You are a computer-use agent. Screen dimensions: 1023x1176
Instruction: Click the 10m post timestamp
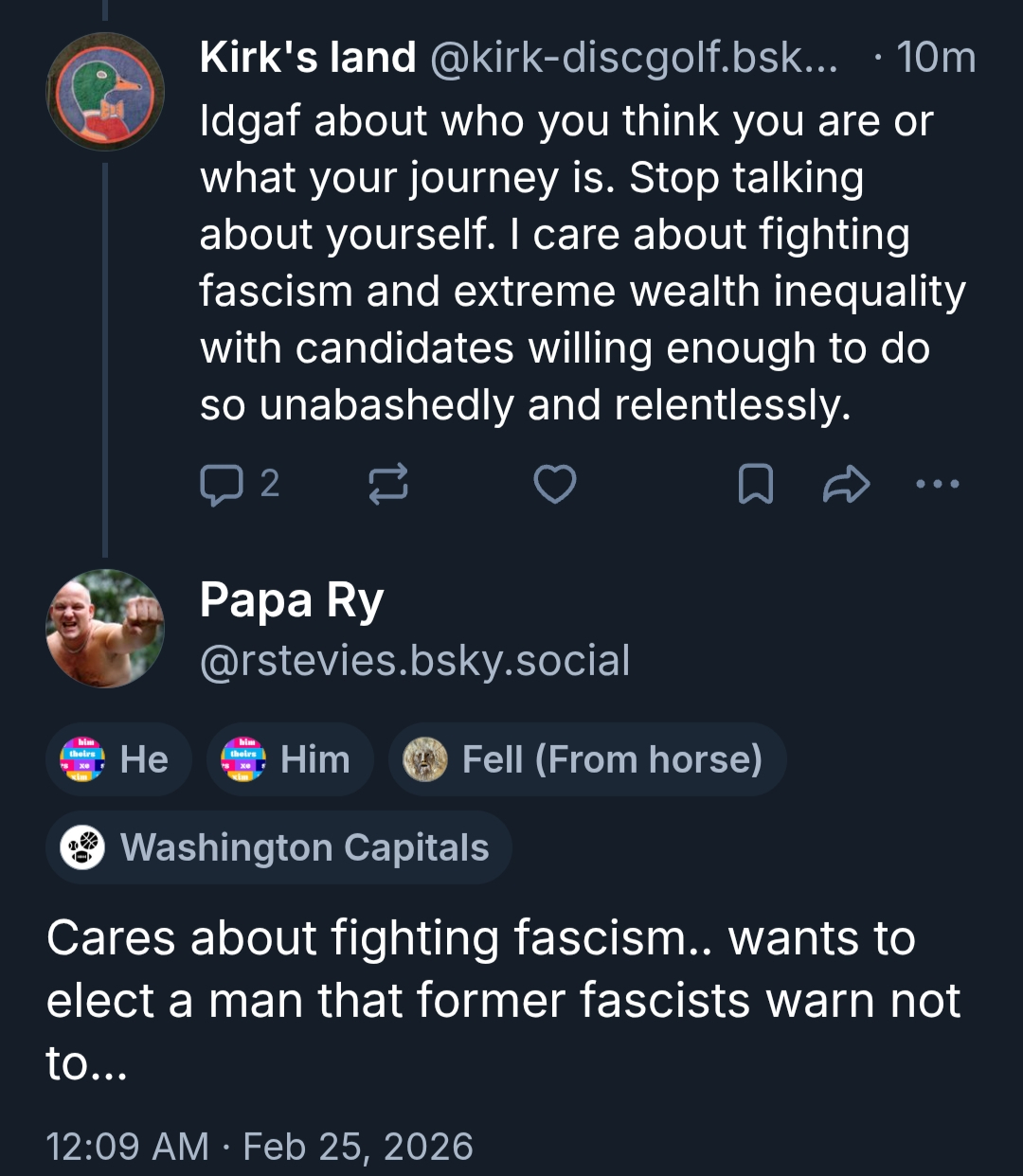(x=935, y=58)
